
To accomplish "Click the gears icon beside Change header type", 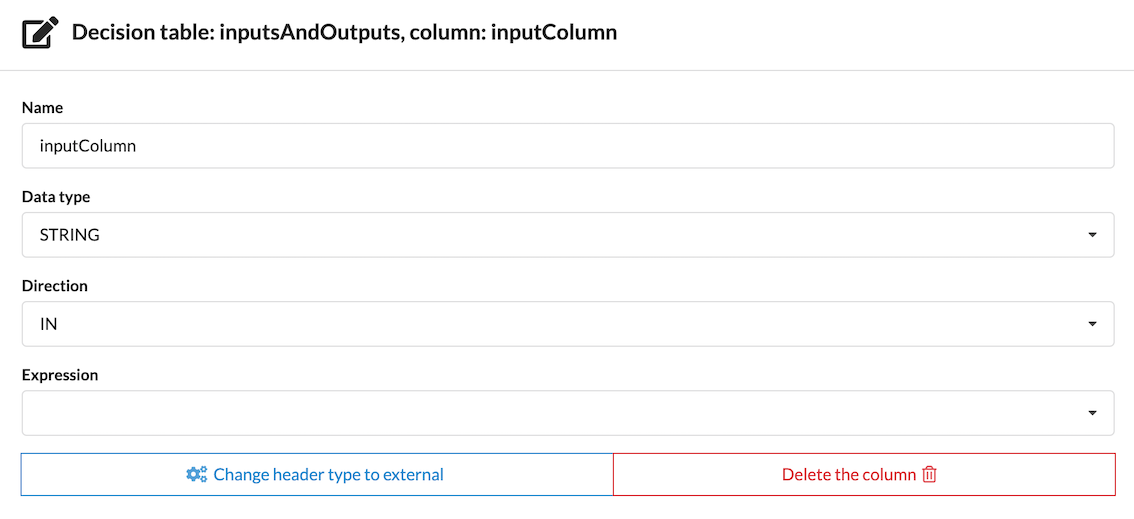I will [x=196, y=475].
